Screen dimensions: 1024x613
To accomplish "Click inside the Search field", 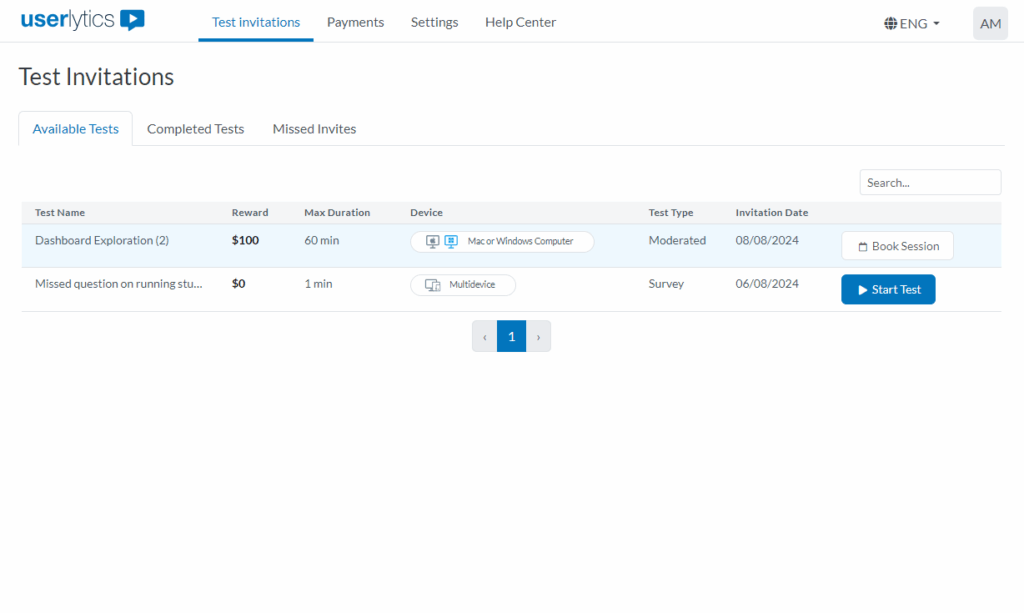I will pyautogui.click(x=929, y=182).
